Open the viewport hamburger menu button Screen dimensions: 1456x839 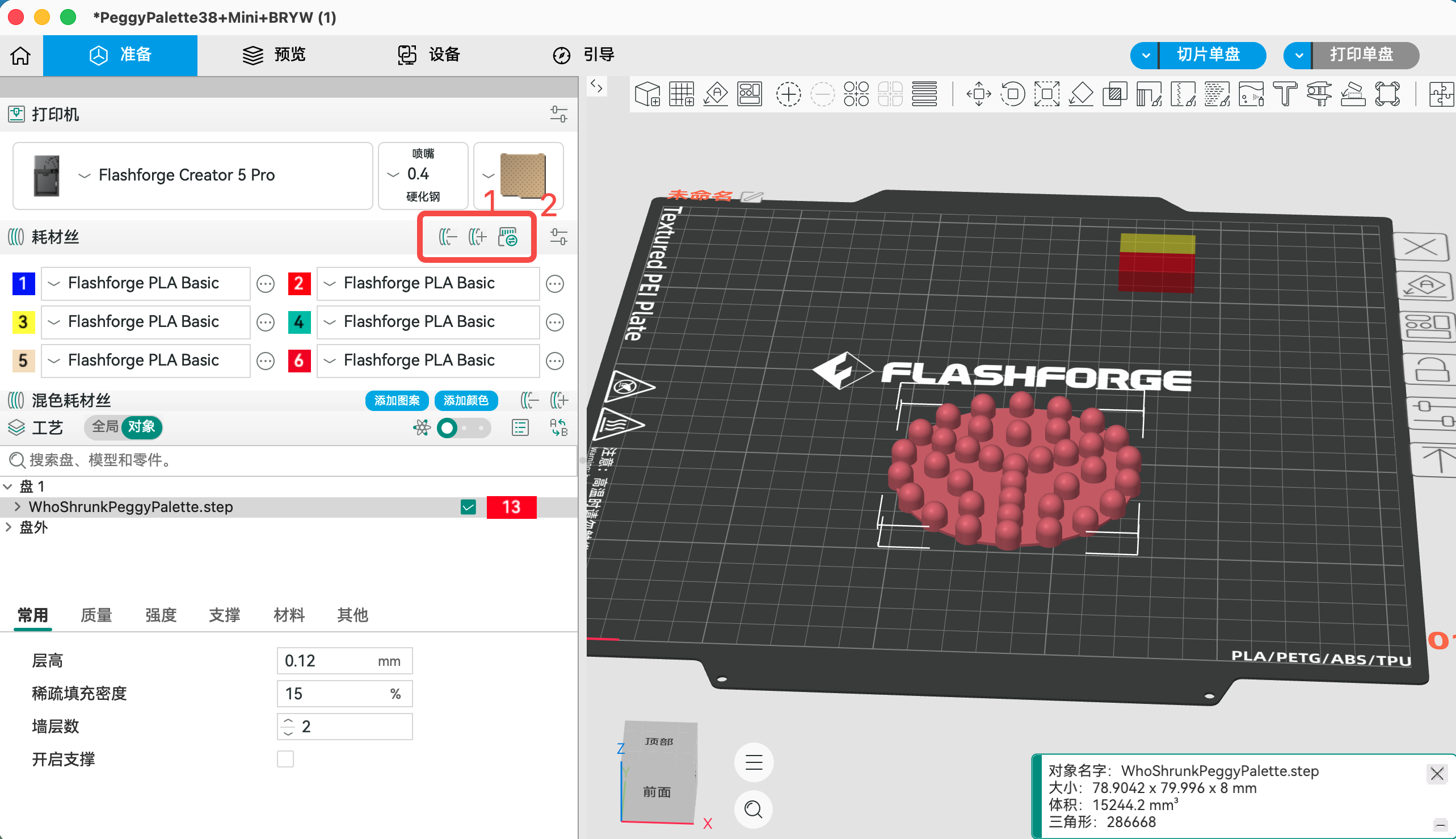pos(754,762)
